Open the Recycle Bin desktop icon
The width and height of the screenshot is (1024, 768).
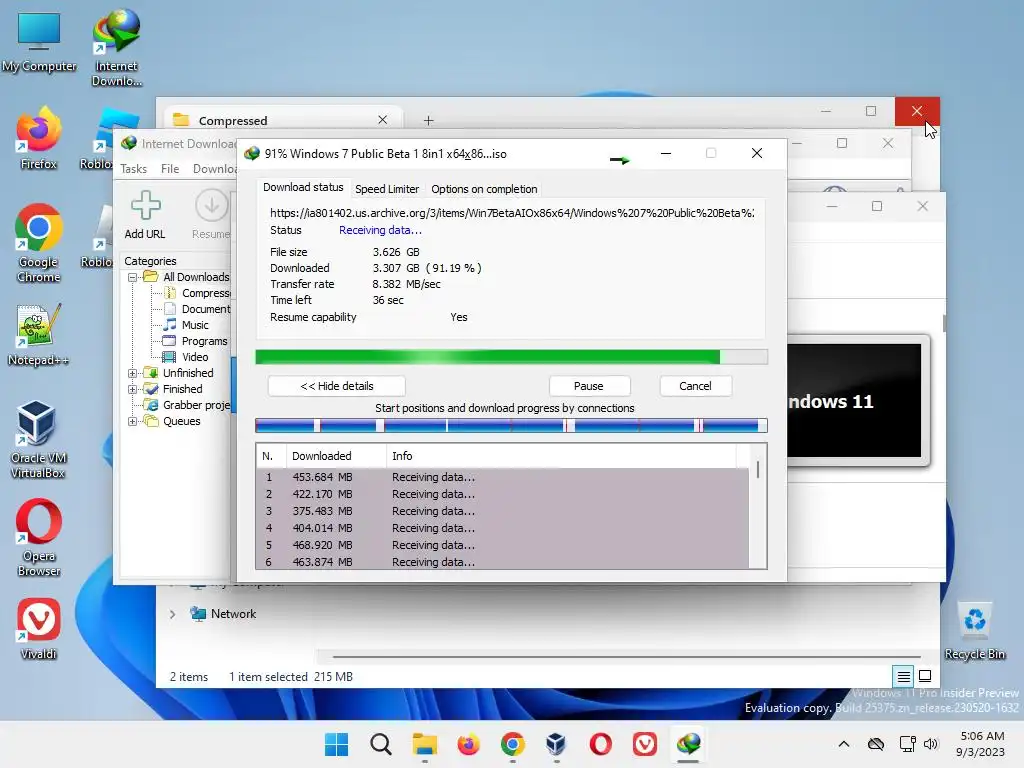974,629
